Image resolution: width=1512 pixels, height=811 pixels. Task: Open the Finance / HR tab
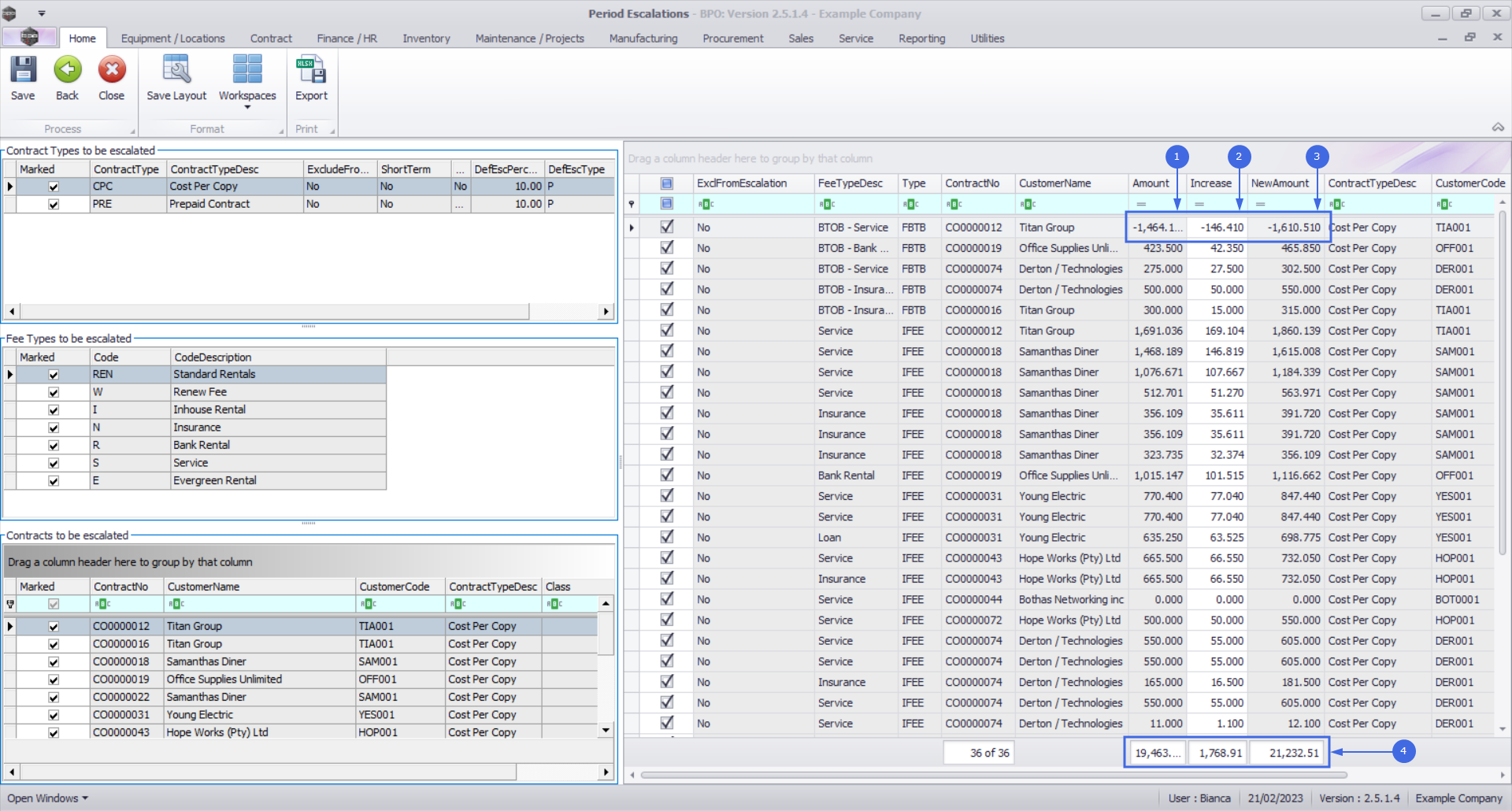click(x=346, y=38)
